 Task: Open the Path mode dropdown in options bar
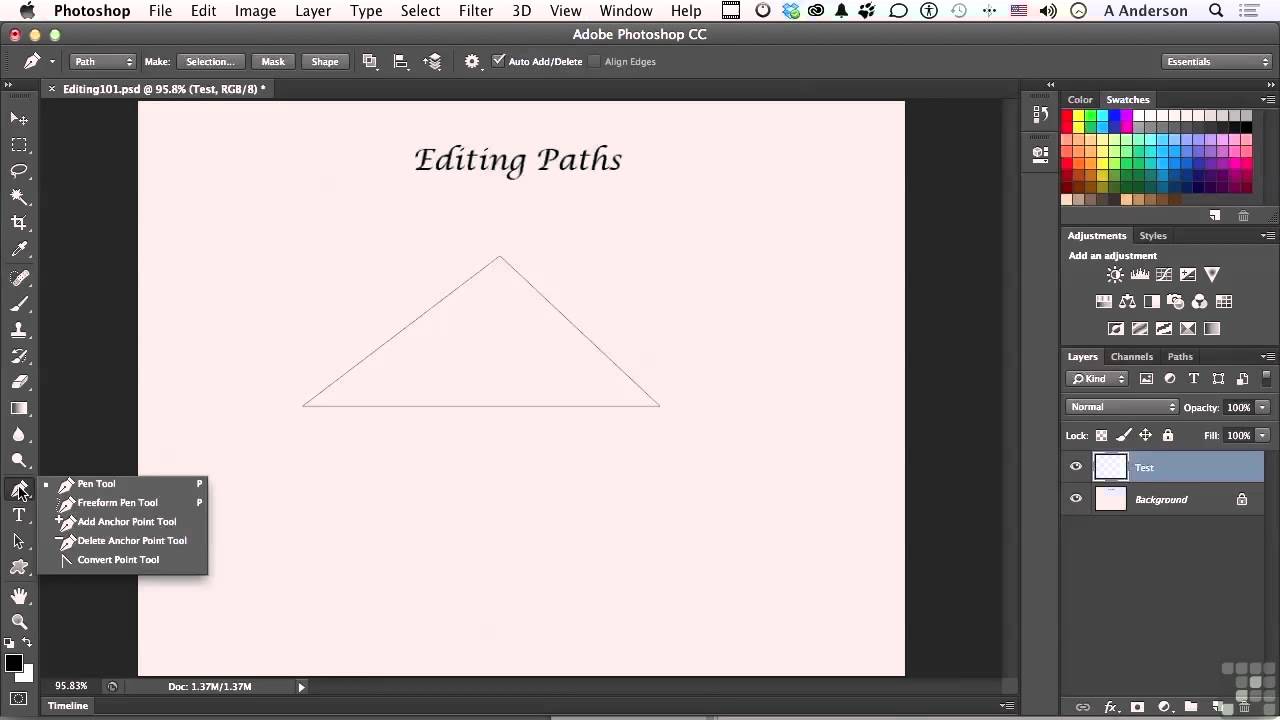pos(100,61)
